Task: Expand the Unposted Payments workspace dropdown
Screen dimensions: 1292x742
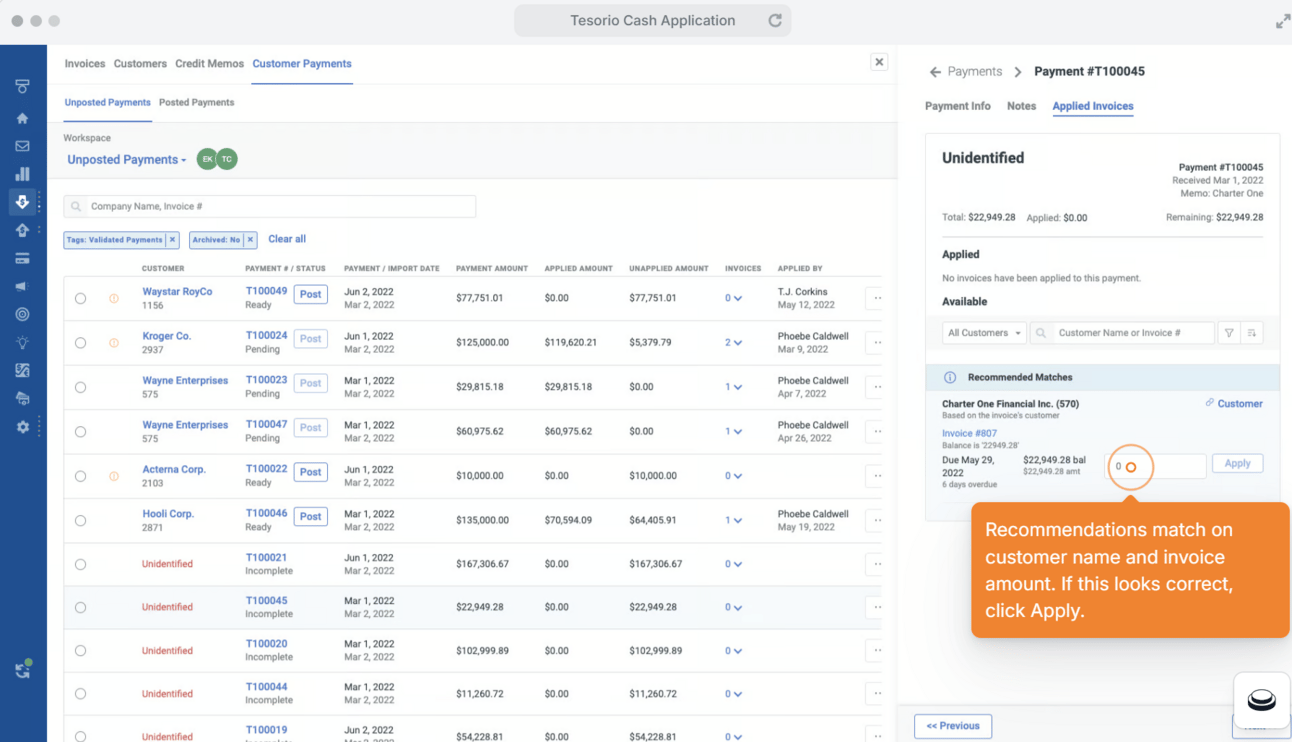Action: pos(127,160)
